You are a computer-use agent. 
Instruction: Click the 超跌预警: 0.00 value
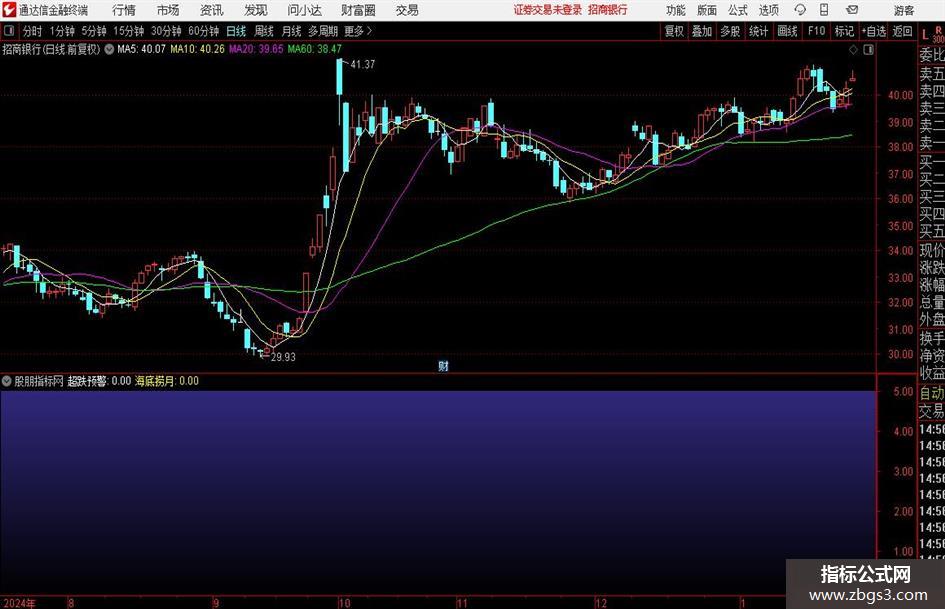[99, 381]
